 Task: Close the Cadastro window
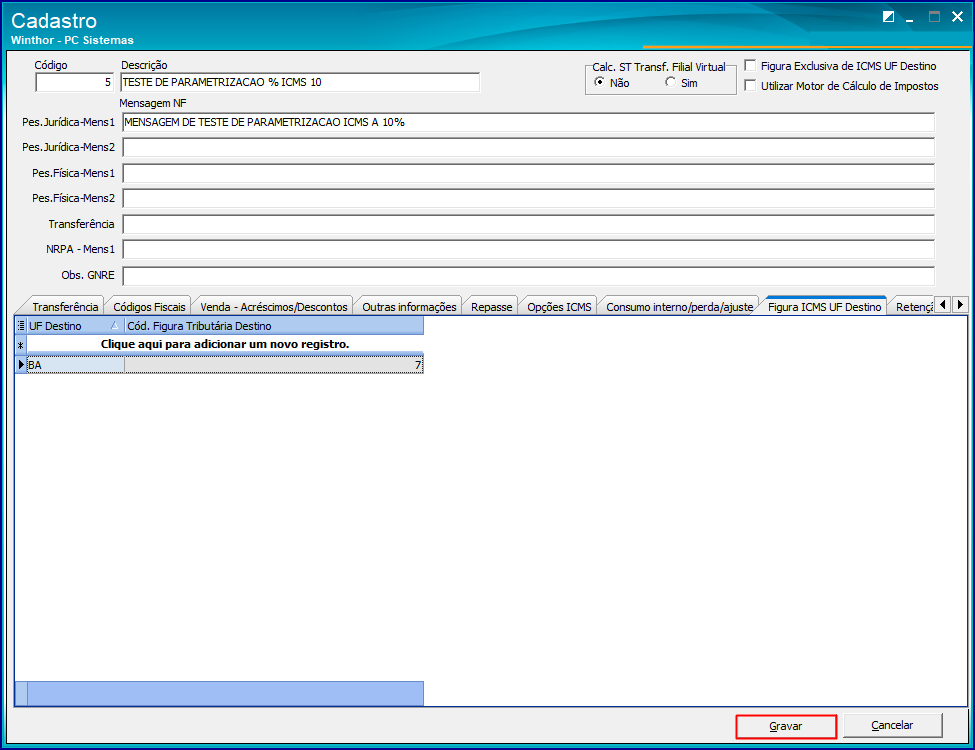click(958, 17)
